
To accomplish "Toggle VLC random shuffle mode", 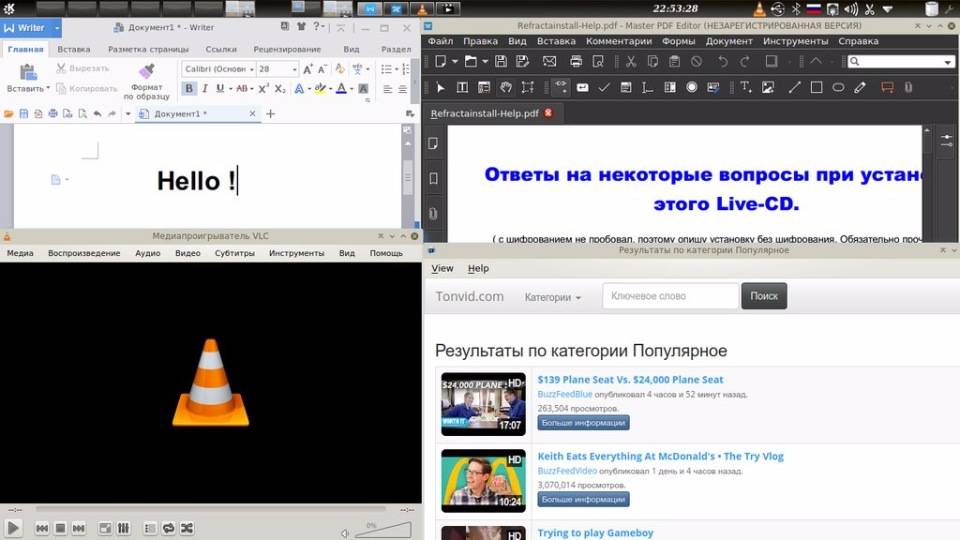I will click(187, 528).
